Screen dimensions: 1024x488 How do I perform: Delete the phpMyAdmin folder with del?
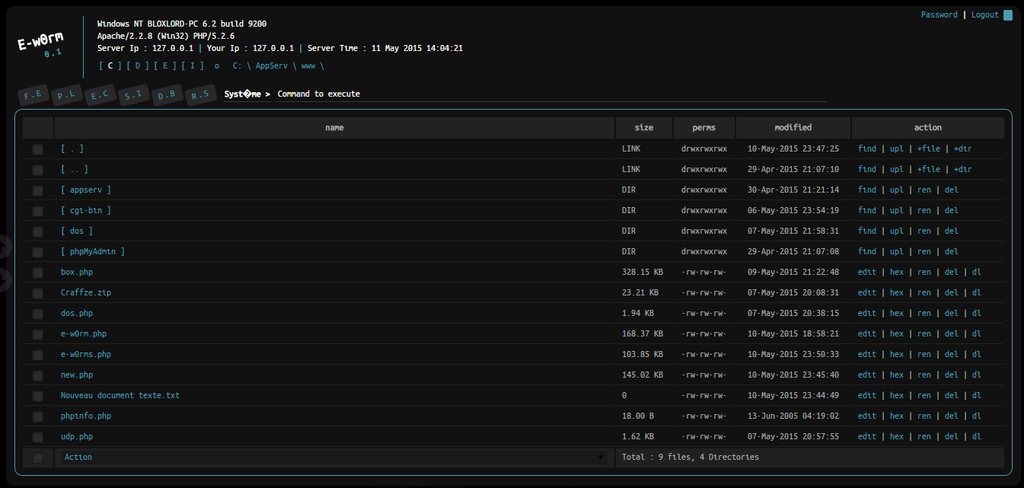click(952, 252)
